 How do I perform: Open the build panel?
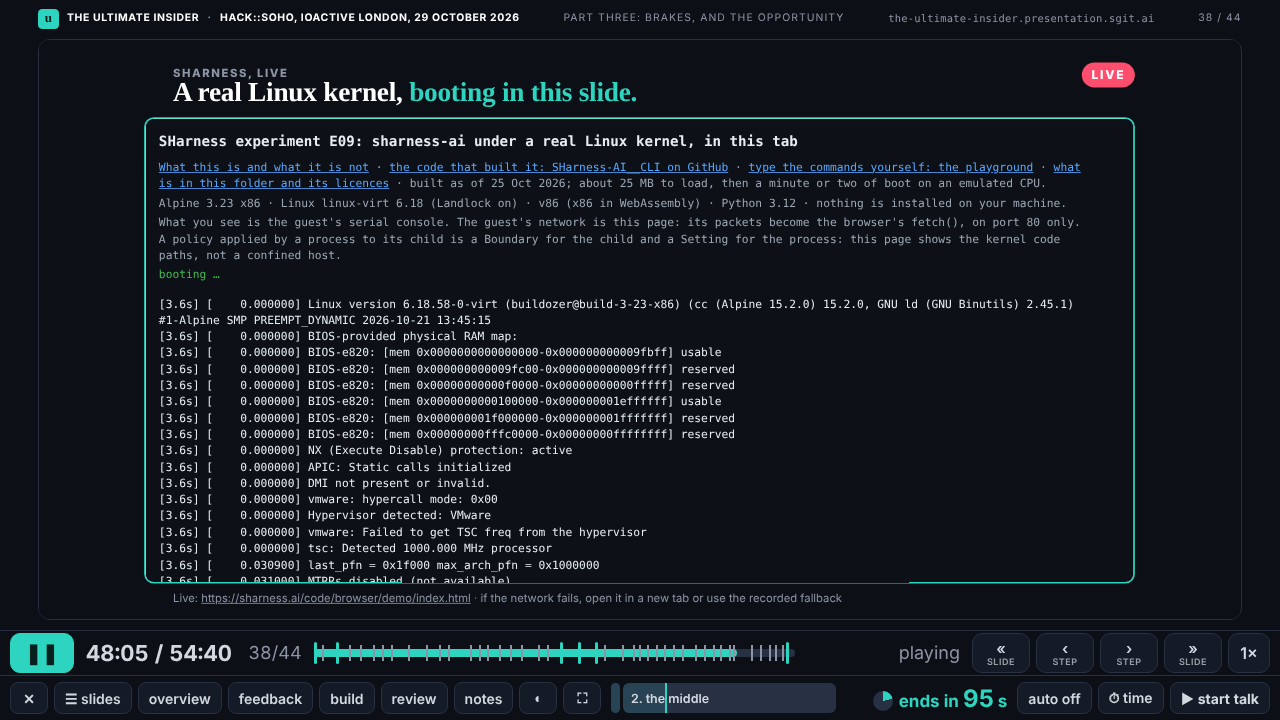(x=347, y=698)
